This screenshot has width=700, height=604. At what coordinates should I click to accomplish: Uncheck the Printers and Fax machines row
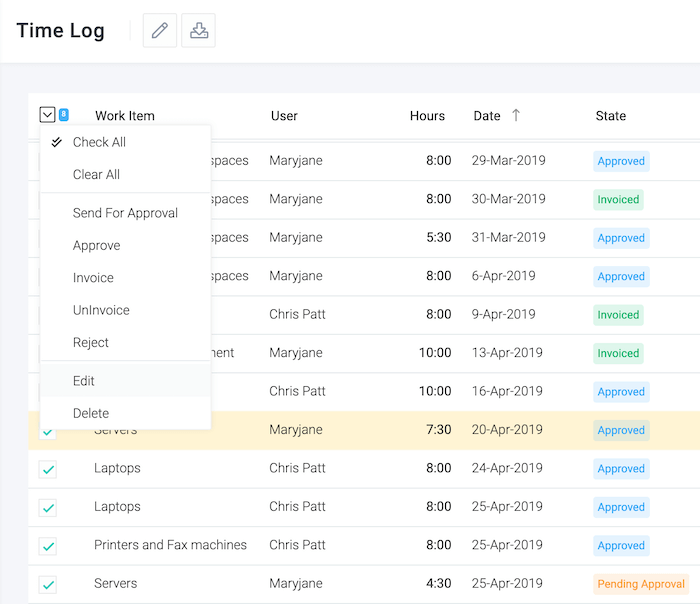(x=47, y=546)
